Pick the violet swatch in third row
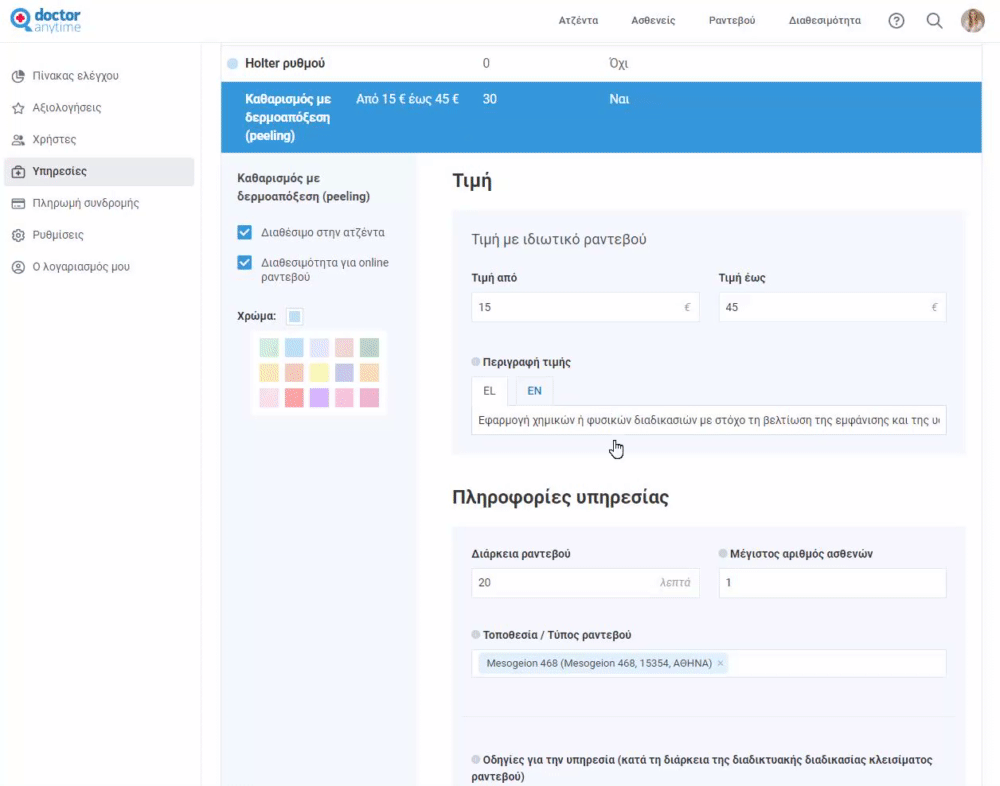Viewport: 1000px width, 786px height. click(319, 398)
